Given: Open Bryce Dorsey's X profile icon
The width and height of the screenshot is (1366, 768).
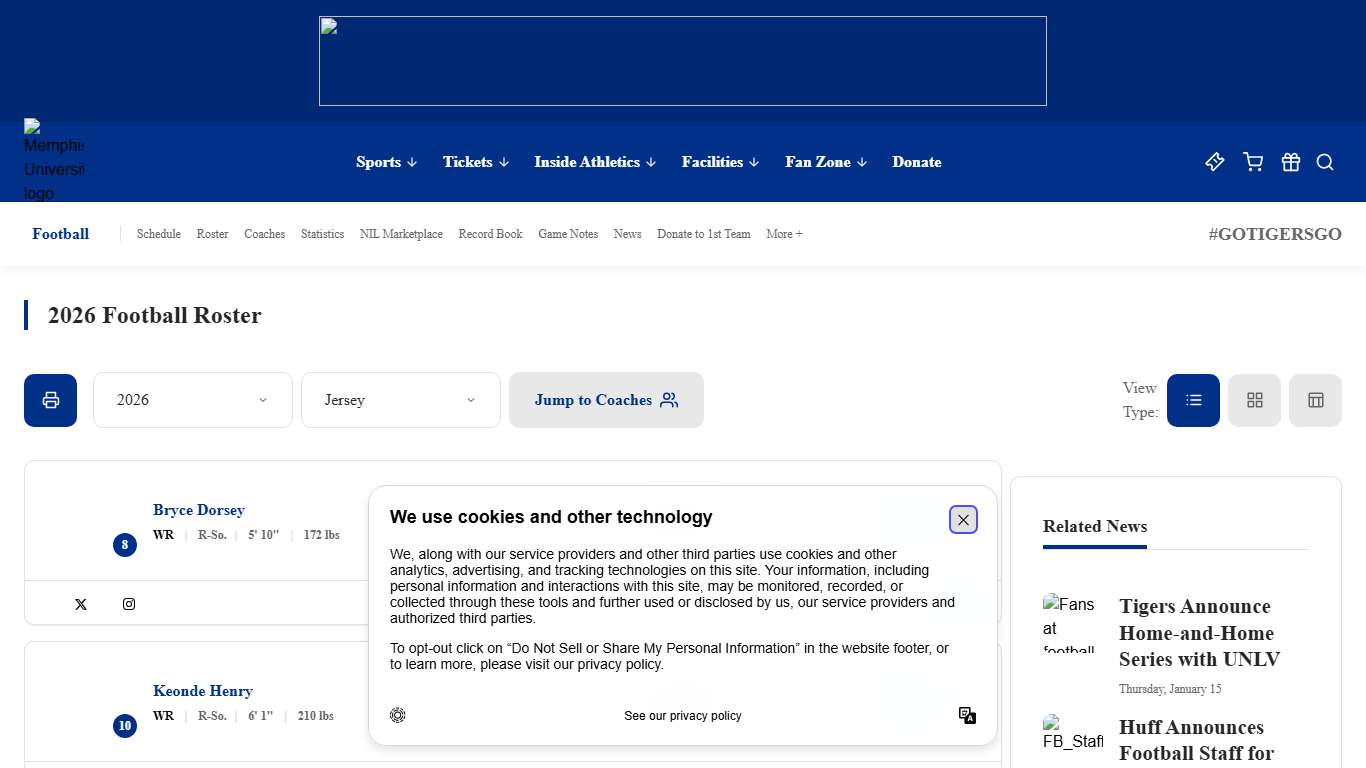Looking at the screenshot, I should (81, 604).
